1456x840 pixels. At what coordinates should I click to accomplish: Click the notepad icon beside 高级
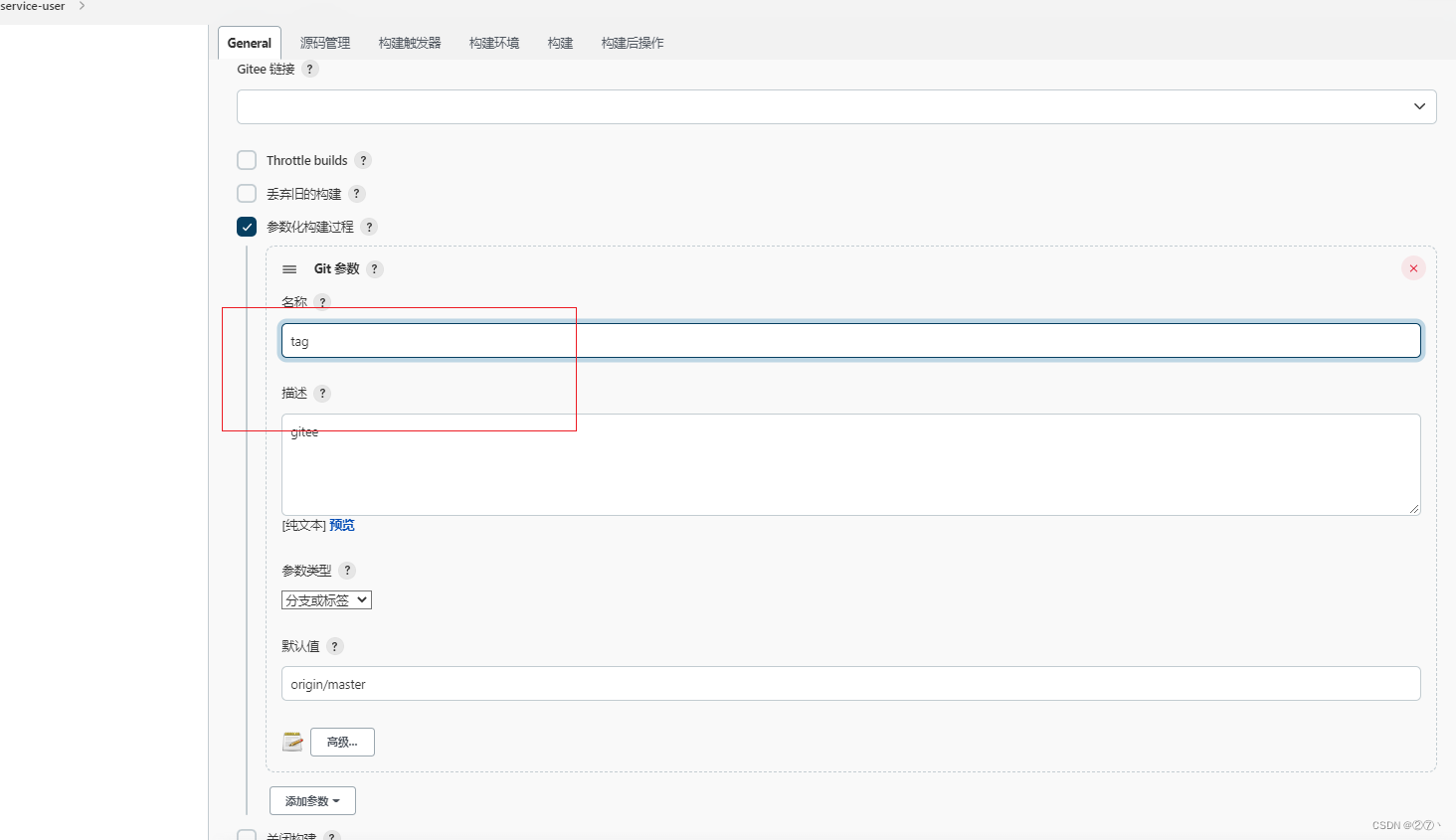(x=292, y=742)
